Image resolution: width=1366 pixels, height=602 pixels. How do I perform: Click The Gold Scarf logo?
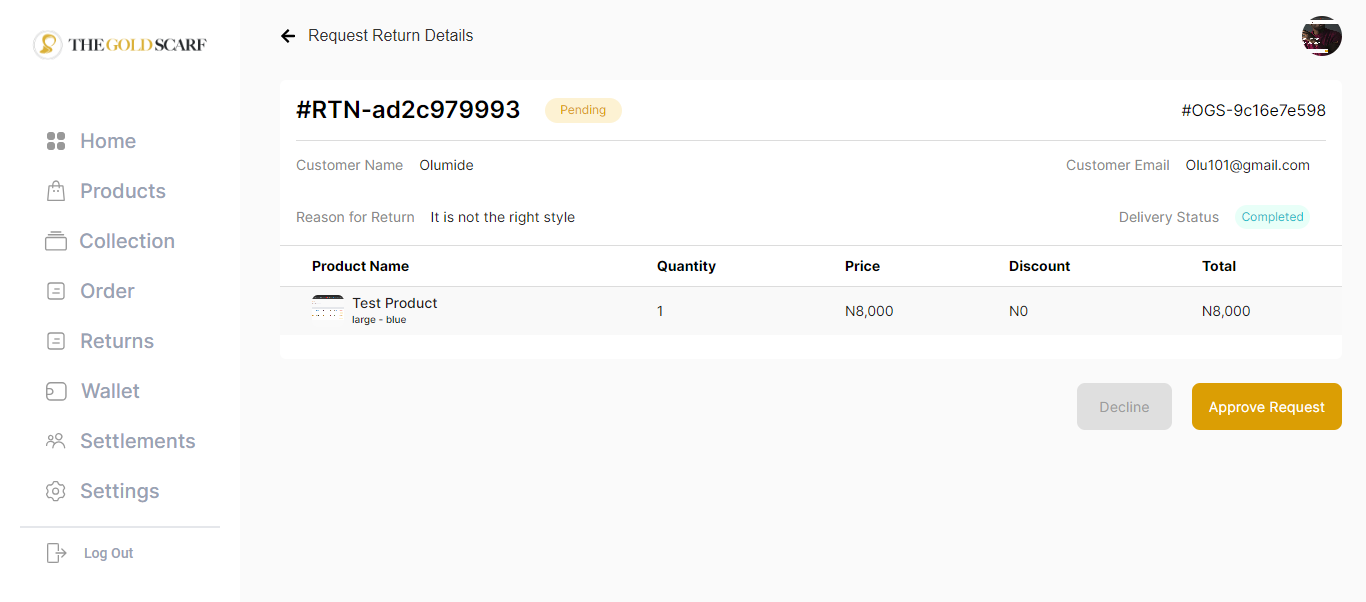pos(120,45)
